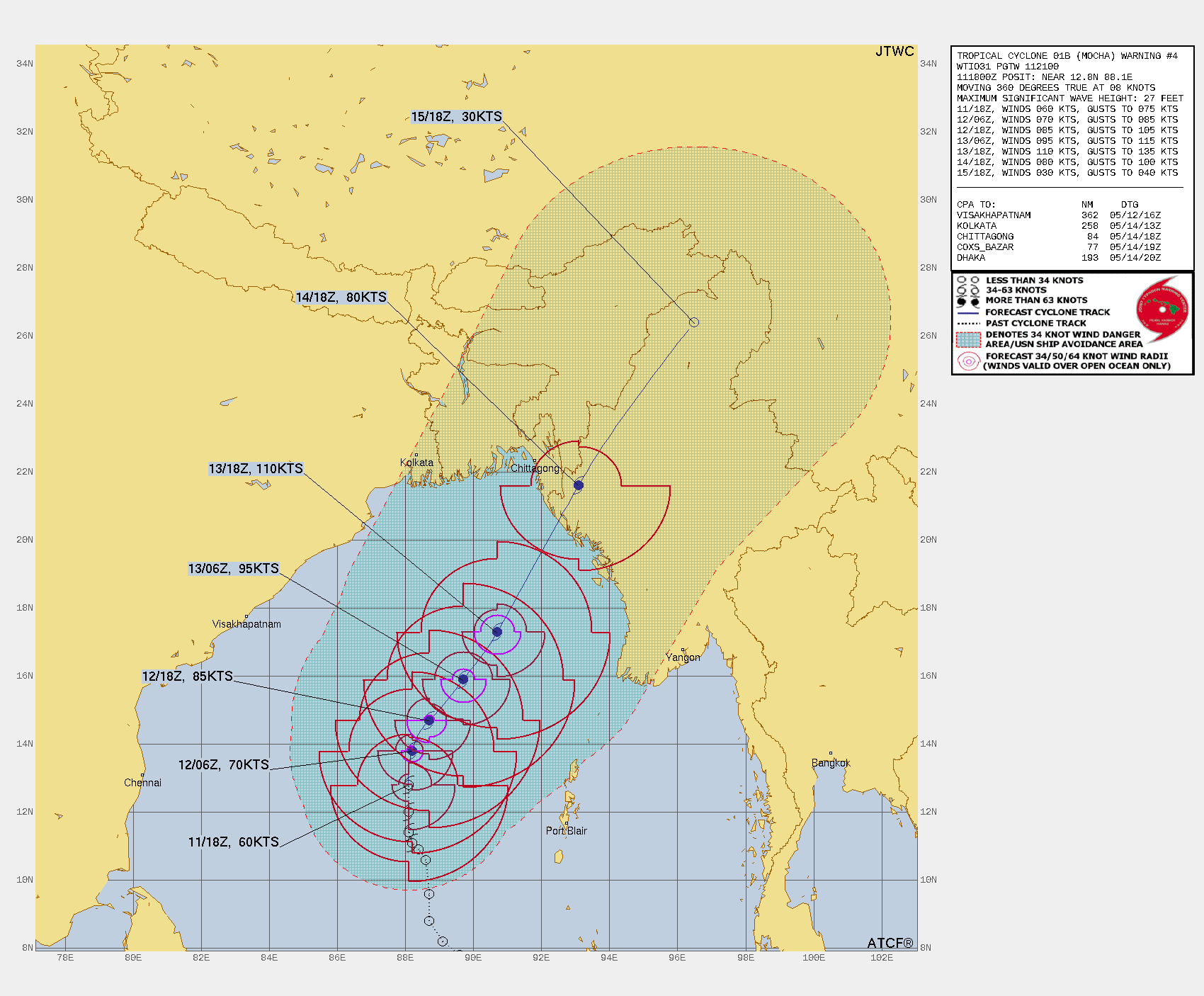Click the '13/06Z, 95KTS' map label
The image size is (1204, 996).
234,569
